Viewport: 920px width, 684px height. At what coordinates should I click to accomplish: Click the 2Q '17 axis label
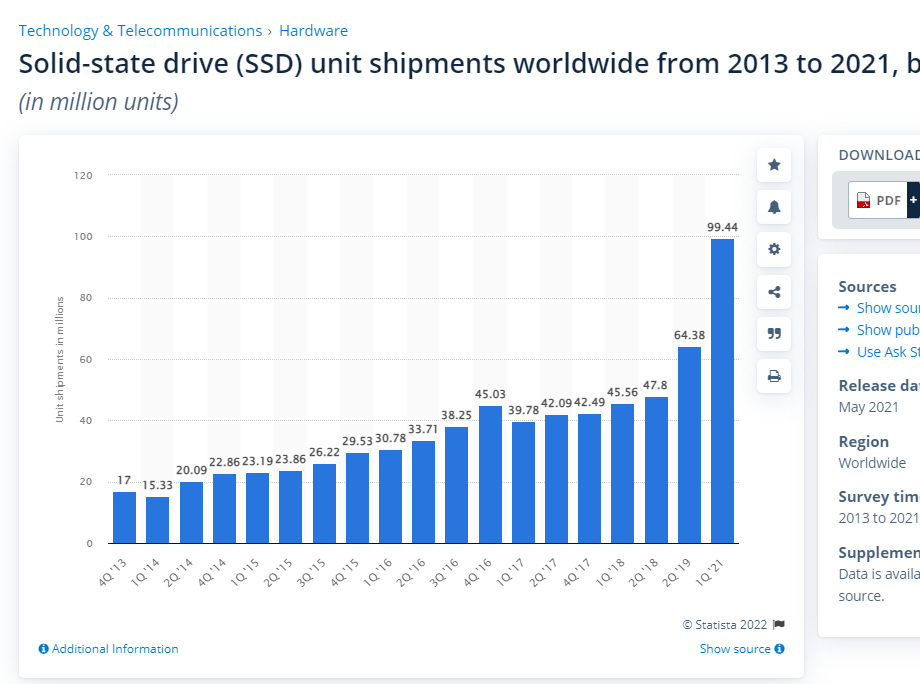point(544,573)
